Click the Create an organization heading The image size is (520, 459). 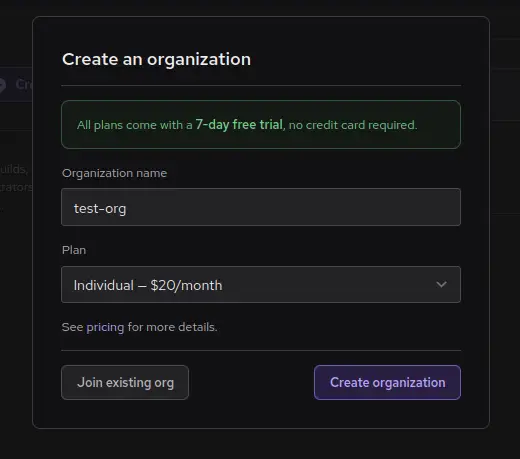coord(156,60)
